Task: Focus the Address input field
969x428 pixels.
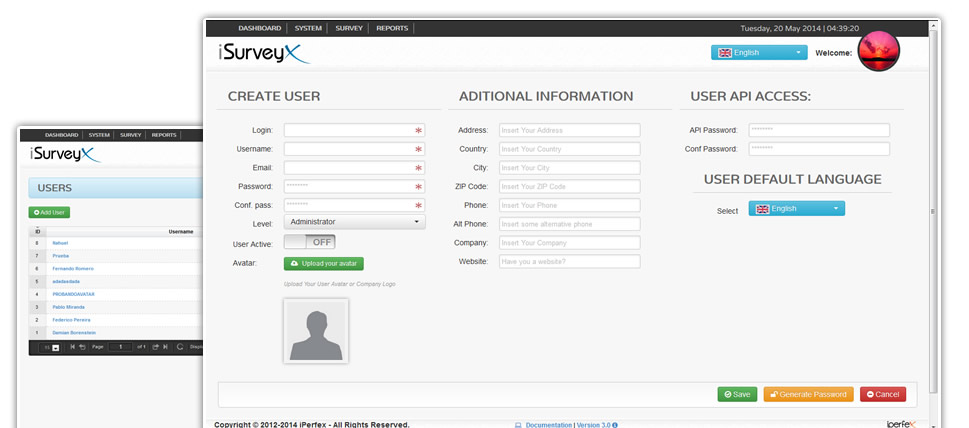Action: tap(570, 130)
